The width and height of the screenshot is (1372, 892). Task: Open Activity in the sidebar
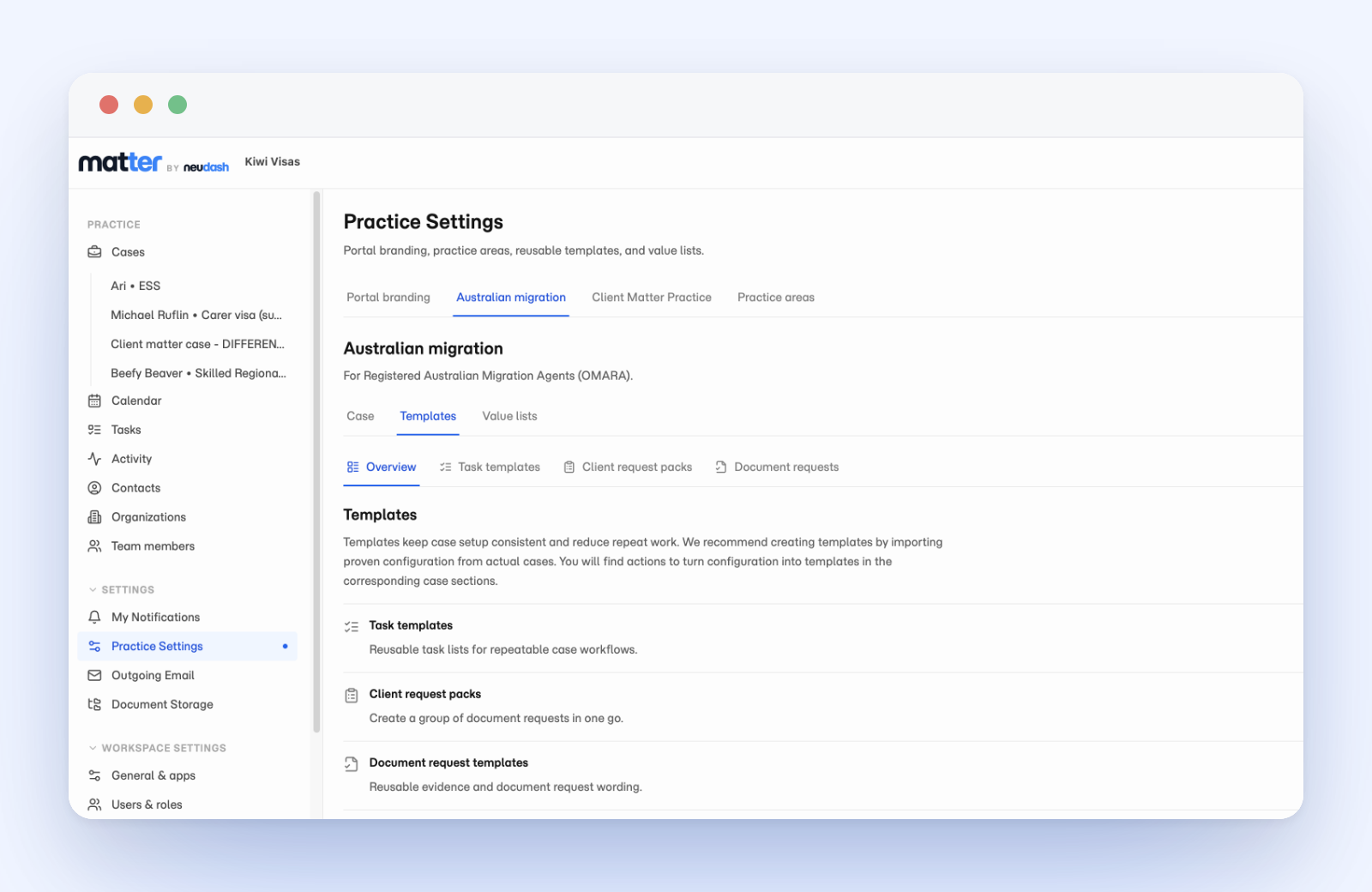click(188, 459)
